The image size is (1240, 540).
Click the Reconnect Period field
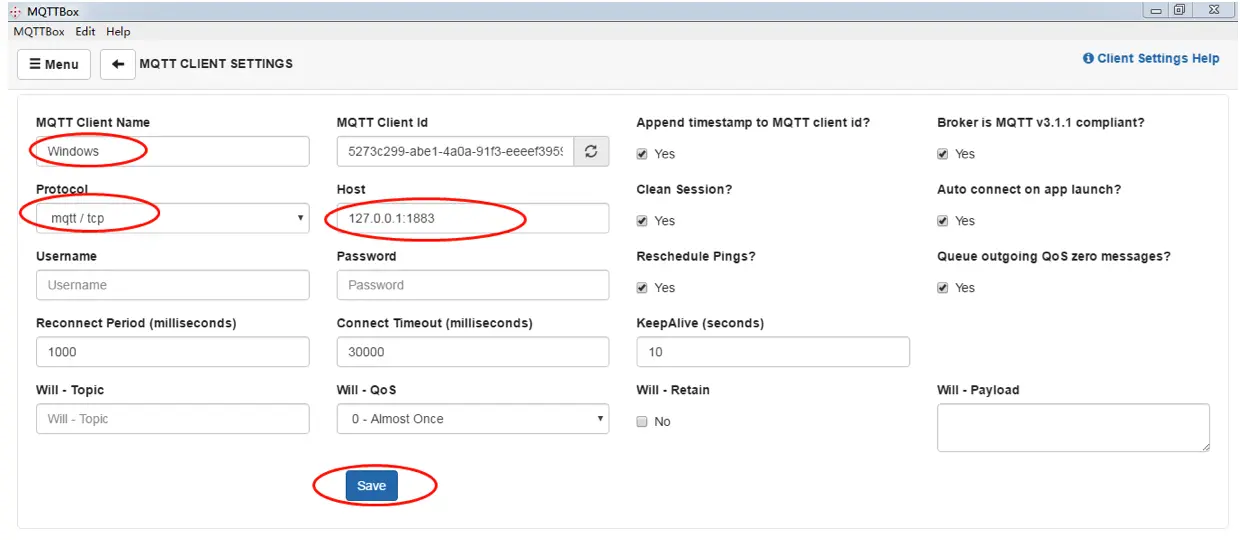pos(173,352)
